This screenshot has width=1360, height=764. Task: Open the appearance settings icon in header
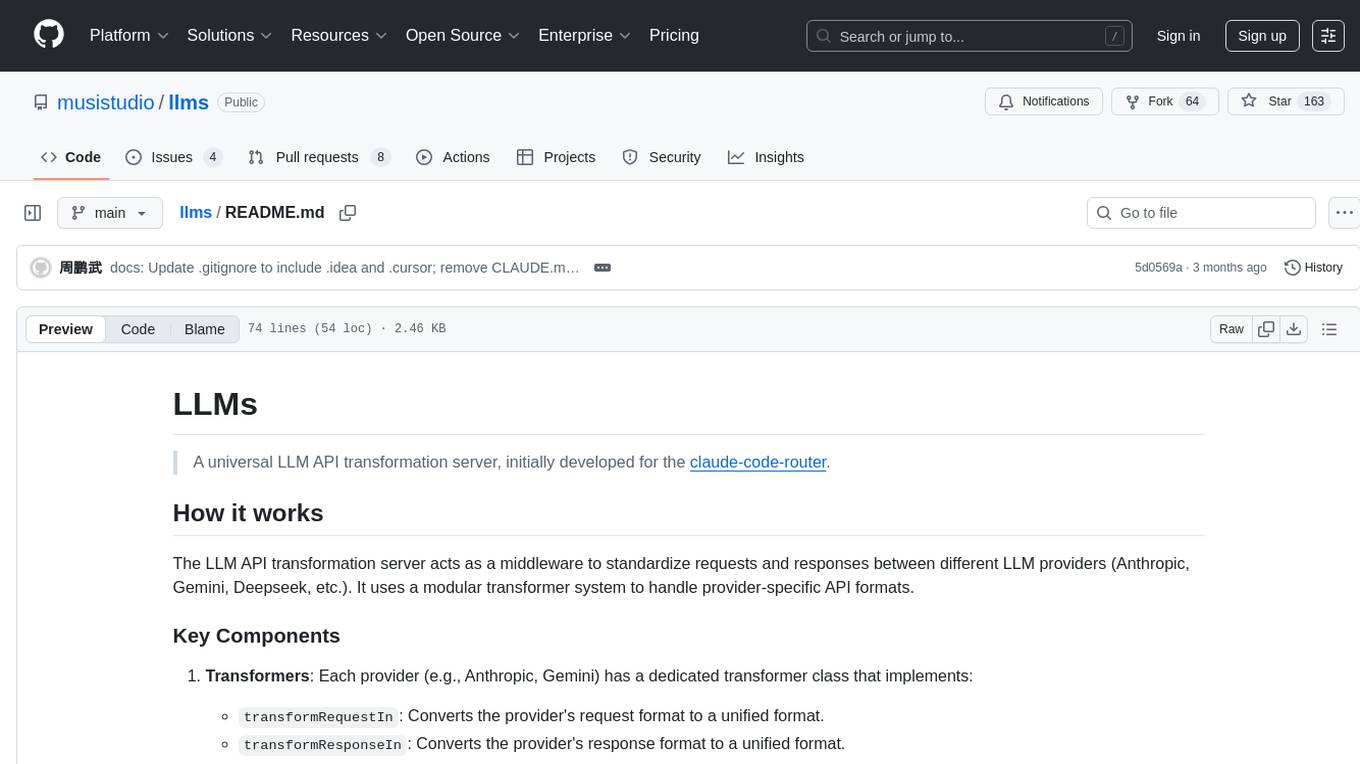1328,36
